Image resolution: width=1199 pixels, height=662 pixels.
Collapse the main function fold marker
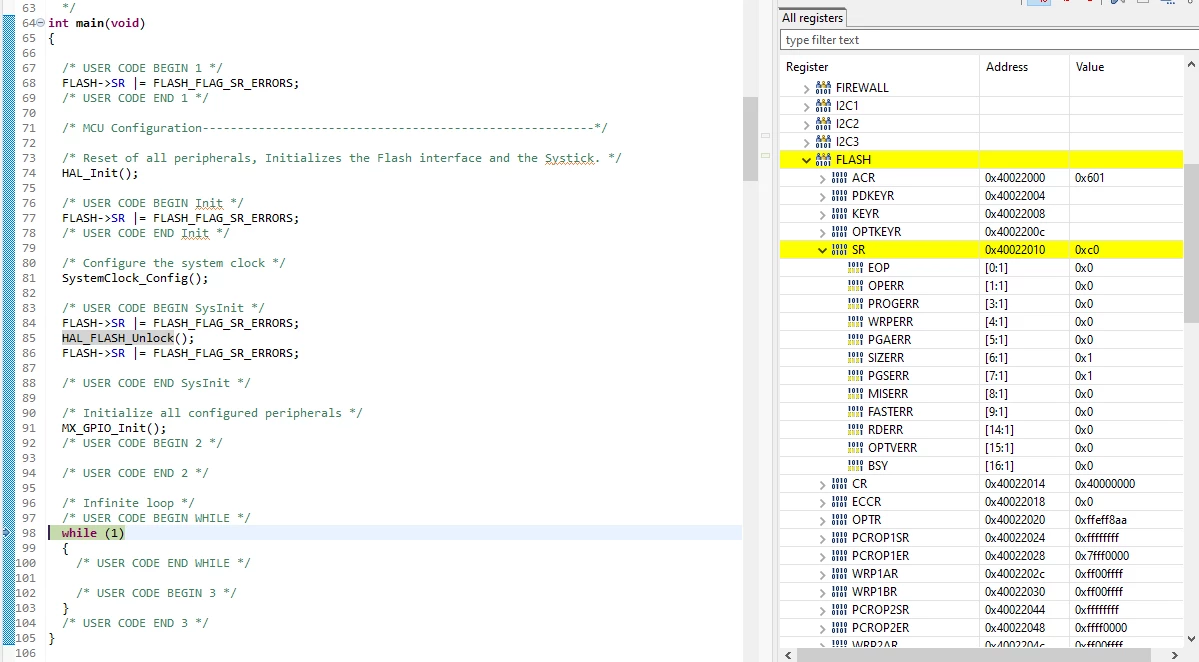tap(41, 23)
